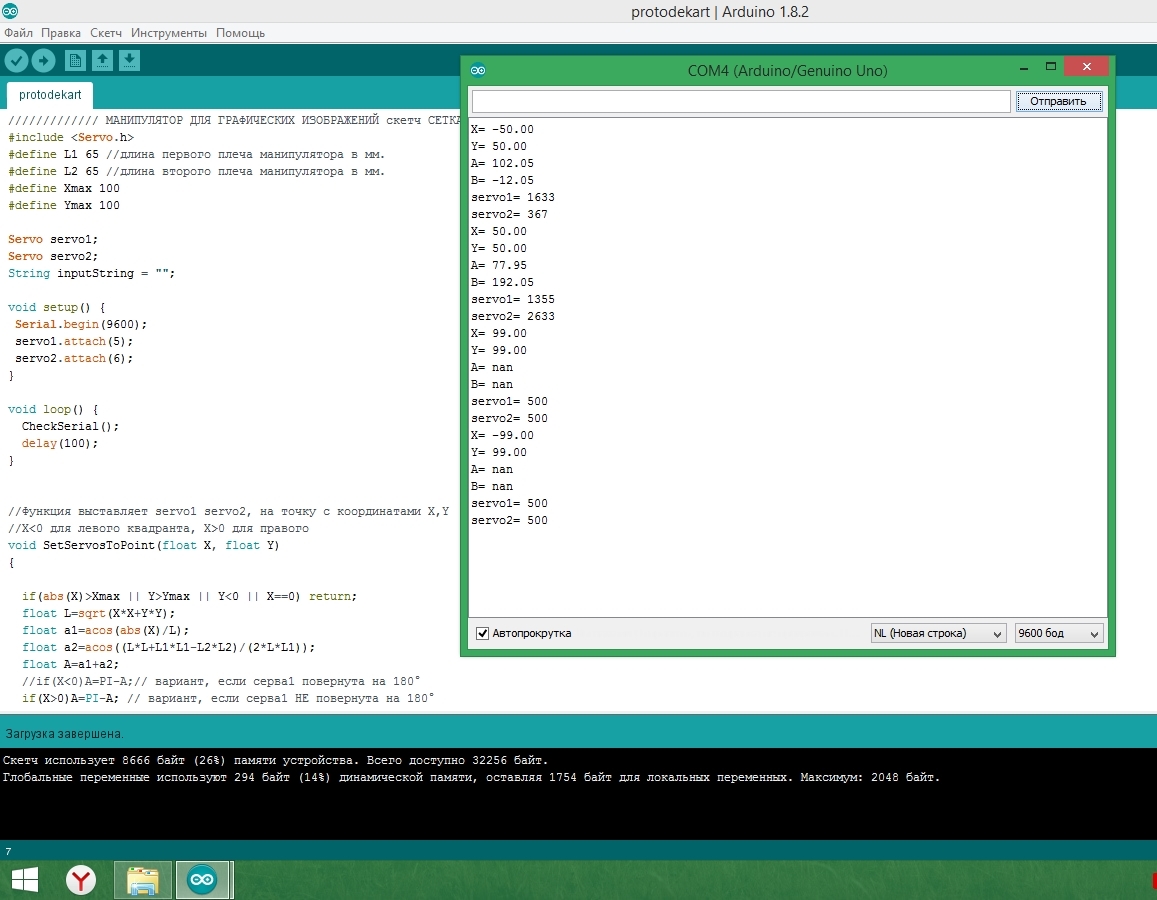Click the Upload sketch arrow icon
1157x900 pixels.
pyautogui.click(x=43, y=61)
